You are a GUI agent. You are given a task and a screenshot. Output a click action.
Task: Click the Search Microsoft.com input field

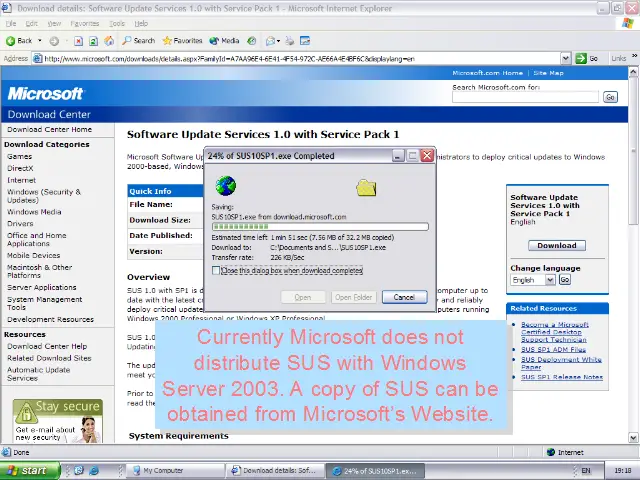coord(525,97)
